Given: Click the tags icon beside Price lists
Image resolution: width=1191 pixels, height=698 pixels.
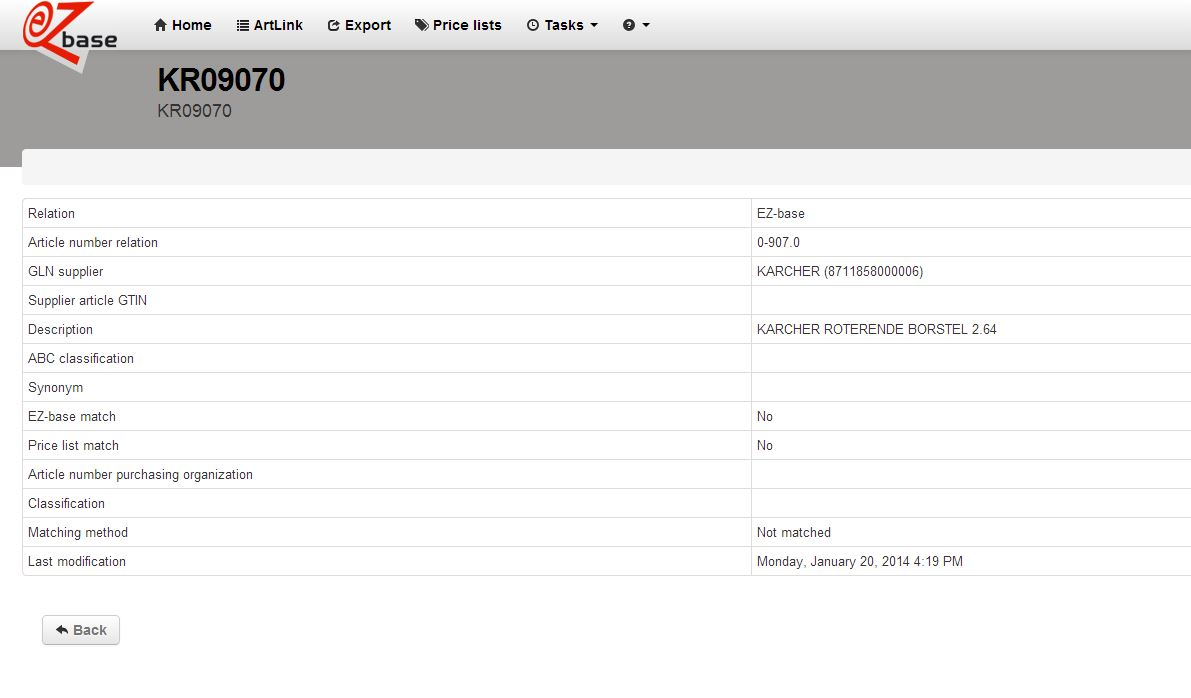Looking at the screenshot, I should click(422, 25).
